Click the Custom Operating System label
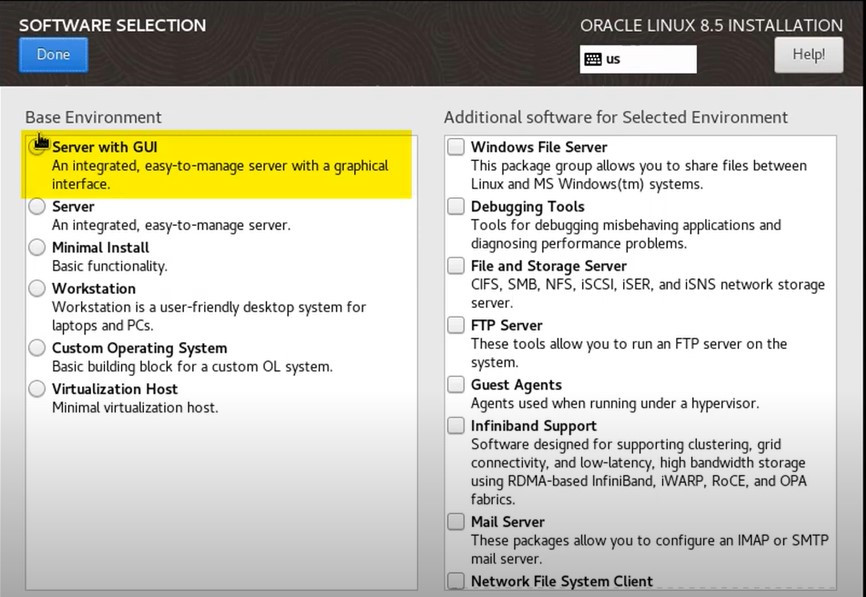 [x=139, y=348]
